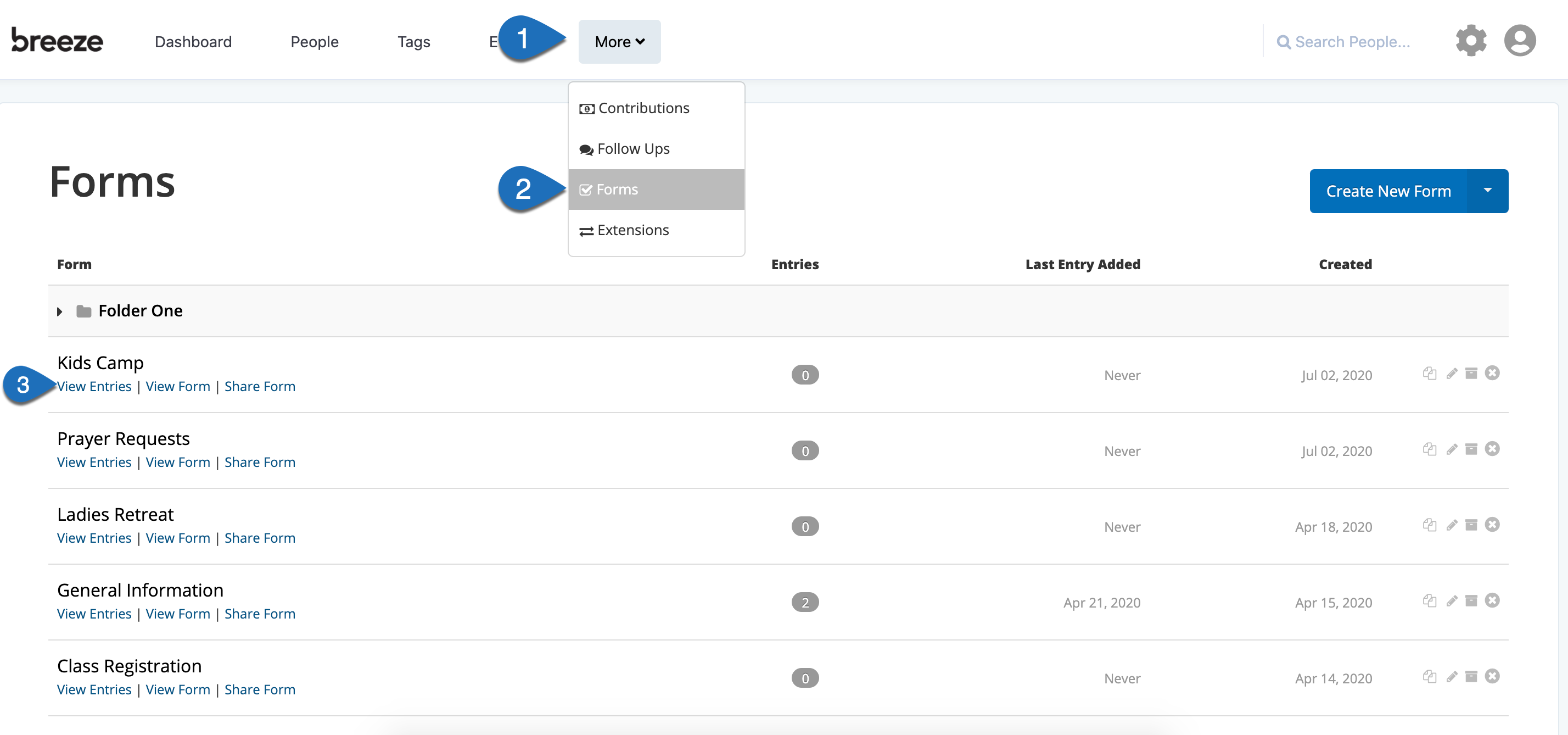Click the General Information form title
This screenshot has width=1568, height=735.
point(141,590)
